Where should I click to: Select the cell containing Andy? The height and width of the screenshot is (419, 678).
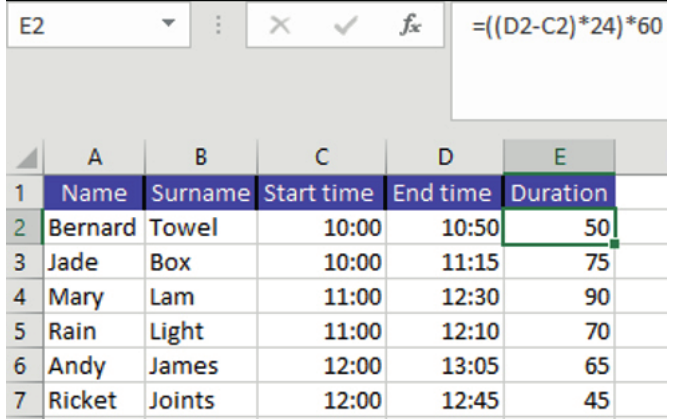coord(94,365)
